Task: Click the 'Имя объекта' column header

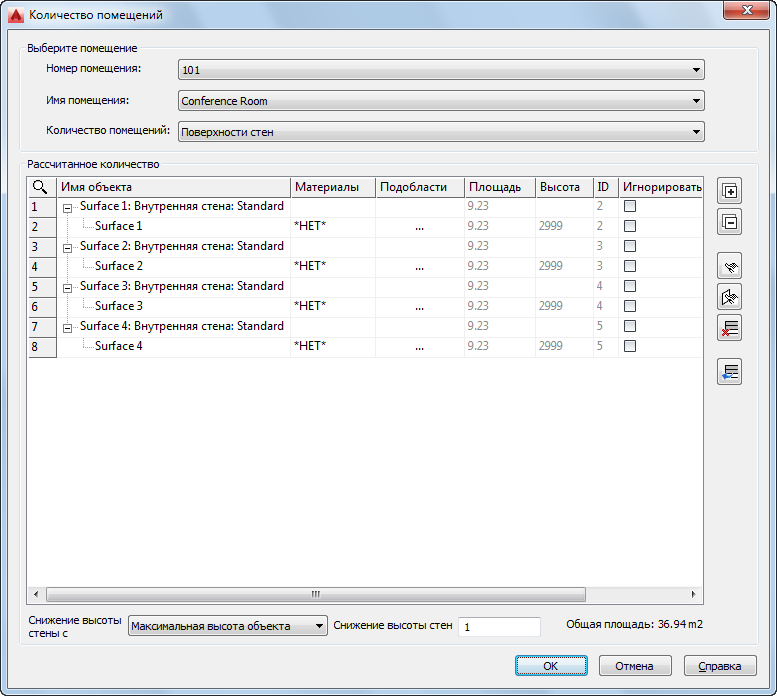Action: (x=174, y=187)
